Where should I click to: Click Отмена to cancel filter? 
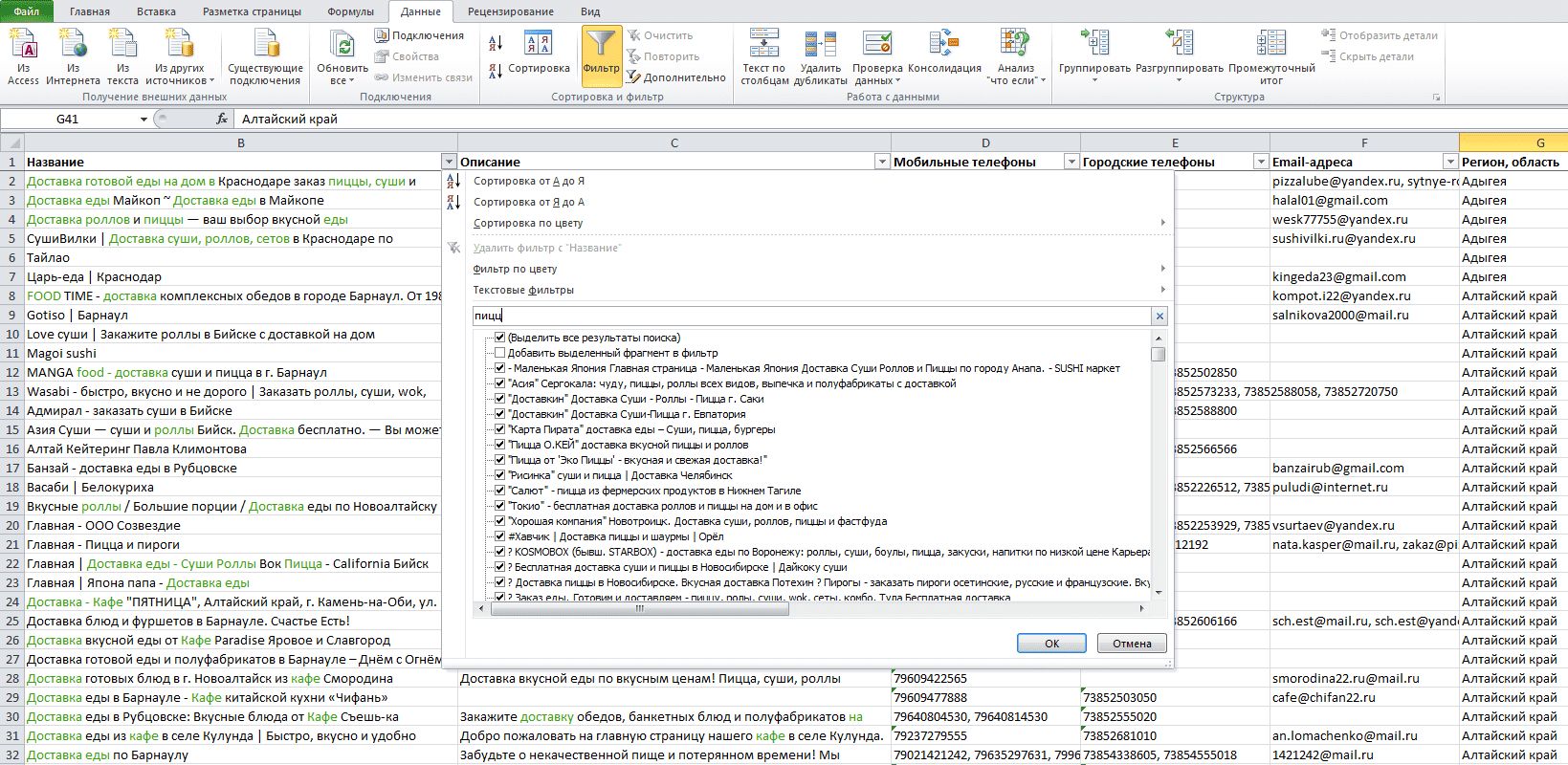[1132, 644]
